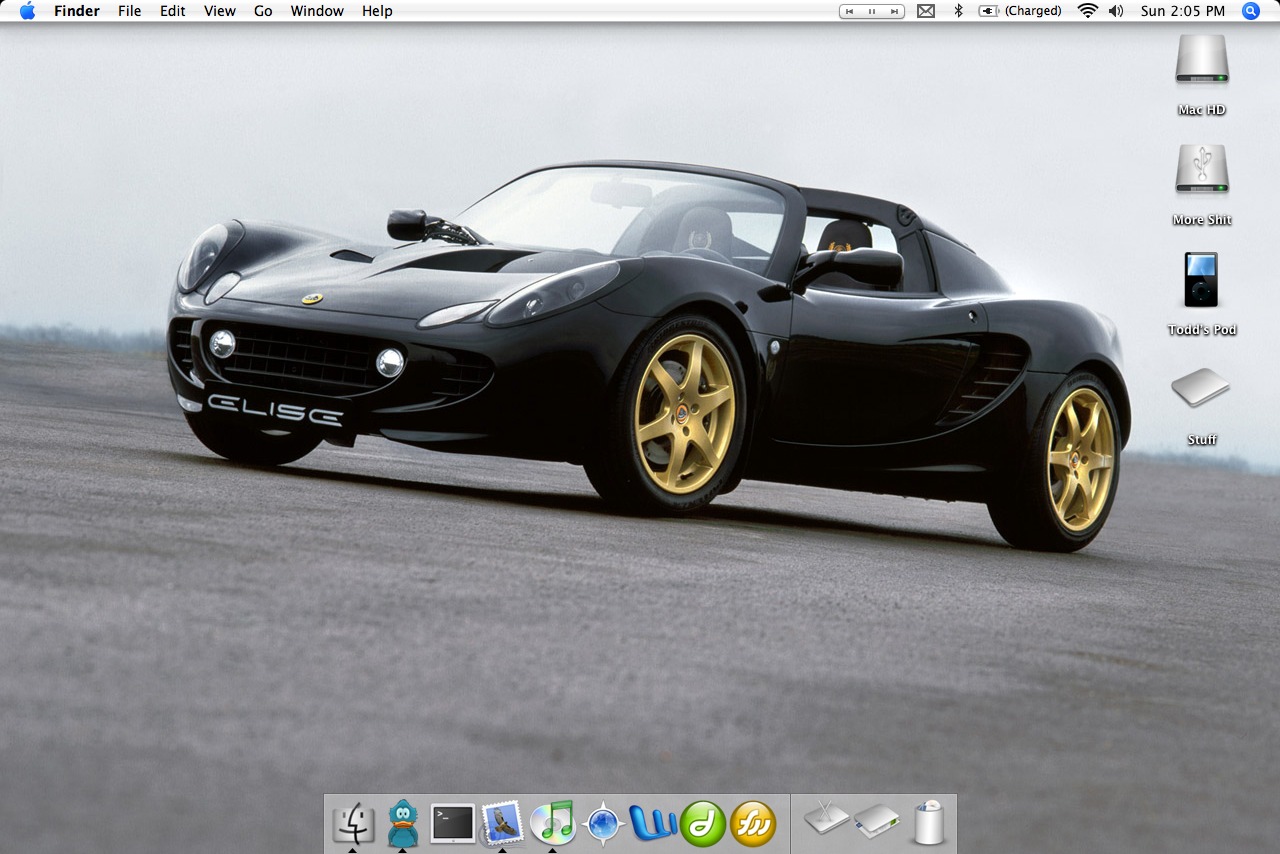Launch Microsoft Word from dock

click(654, 823)
